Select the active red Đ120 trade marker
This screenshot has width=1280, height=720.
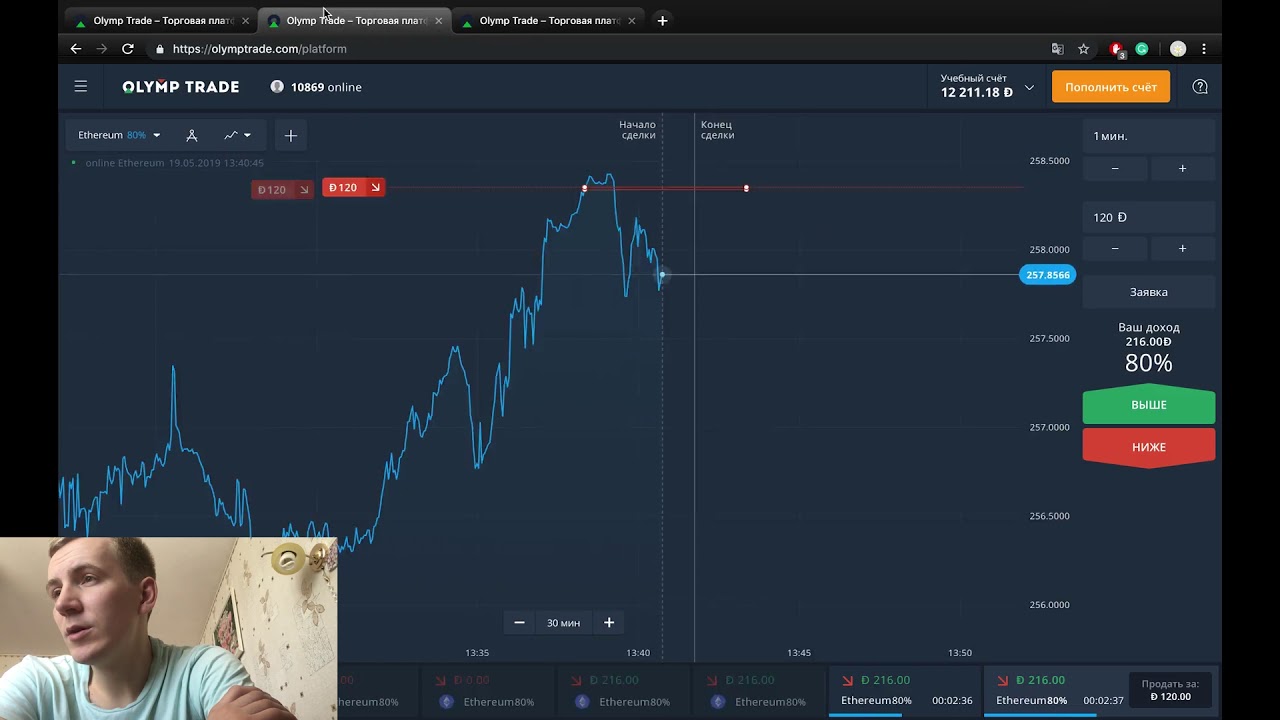coord(354,187)
